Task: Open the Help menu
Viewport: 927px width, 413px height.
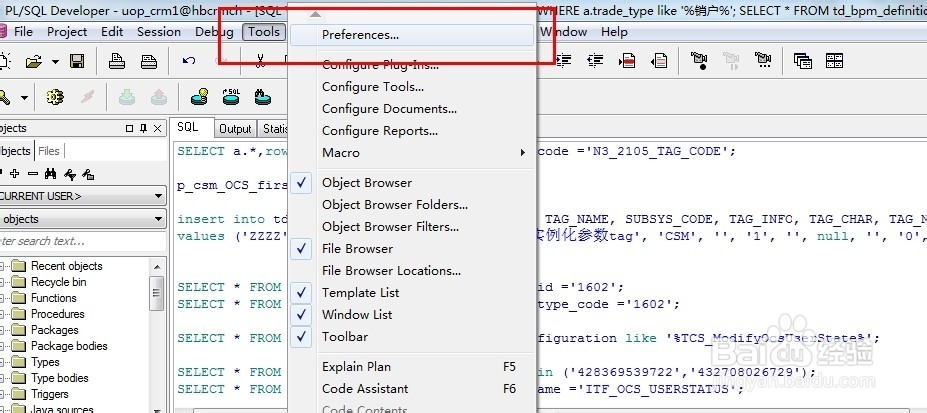Action: (614, 32)
